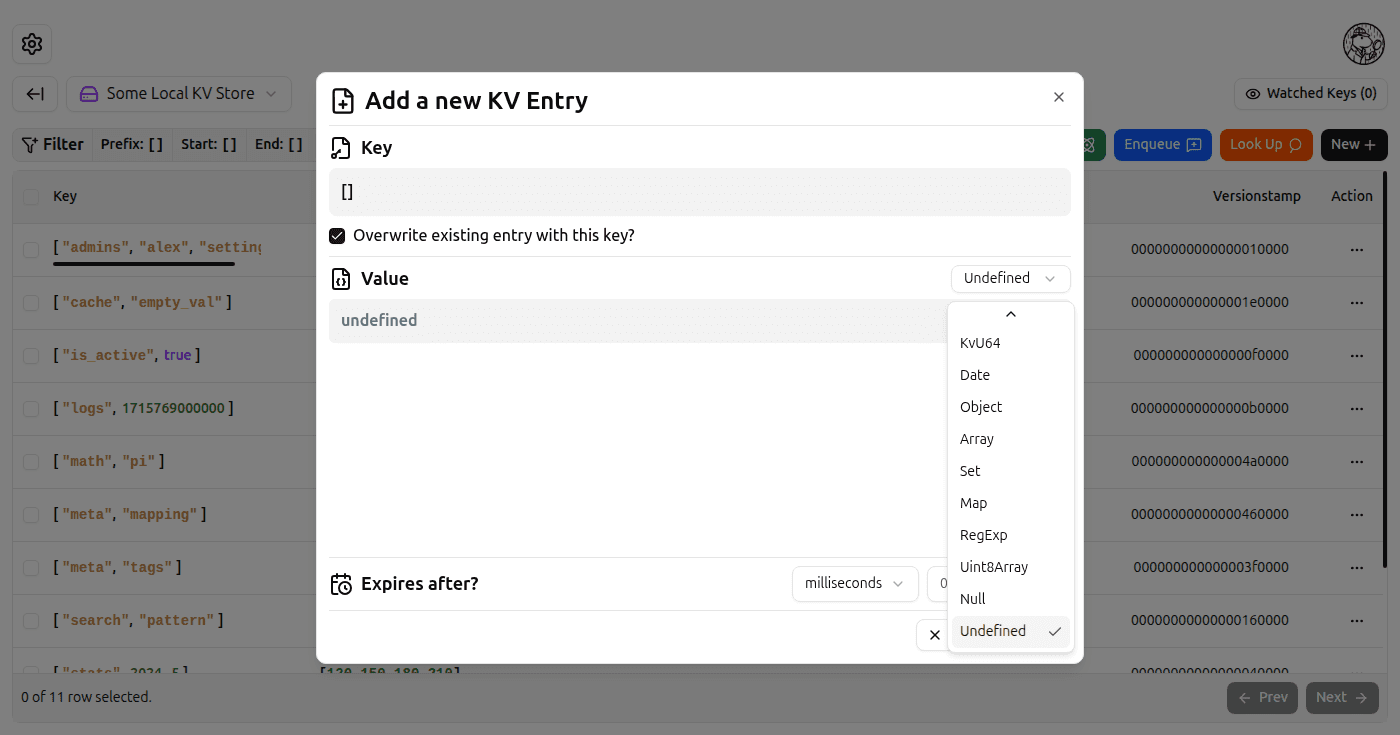Open the Undefined value type dropdown
The width and height of the screenshot is (1400, 735).
coord(1010,279)
